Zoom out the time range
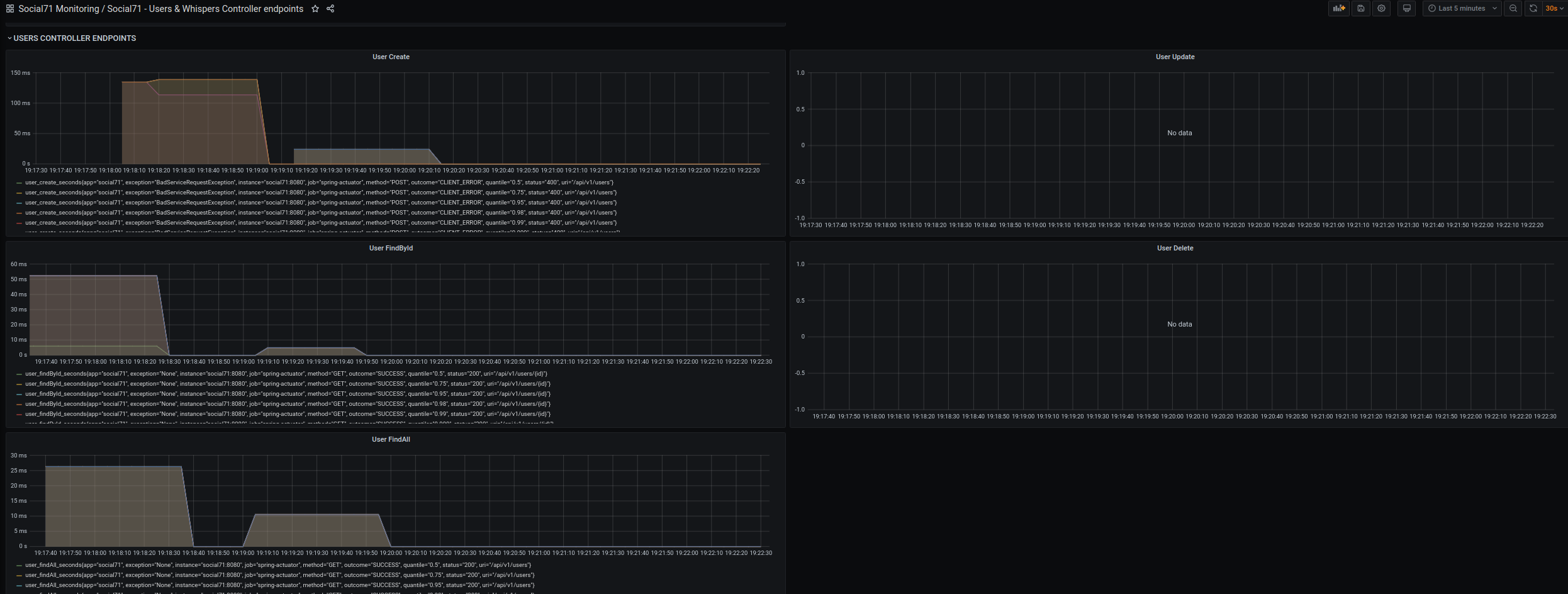Viewport: 1568px width, 594px height. 1513,8
